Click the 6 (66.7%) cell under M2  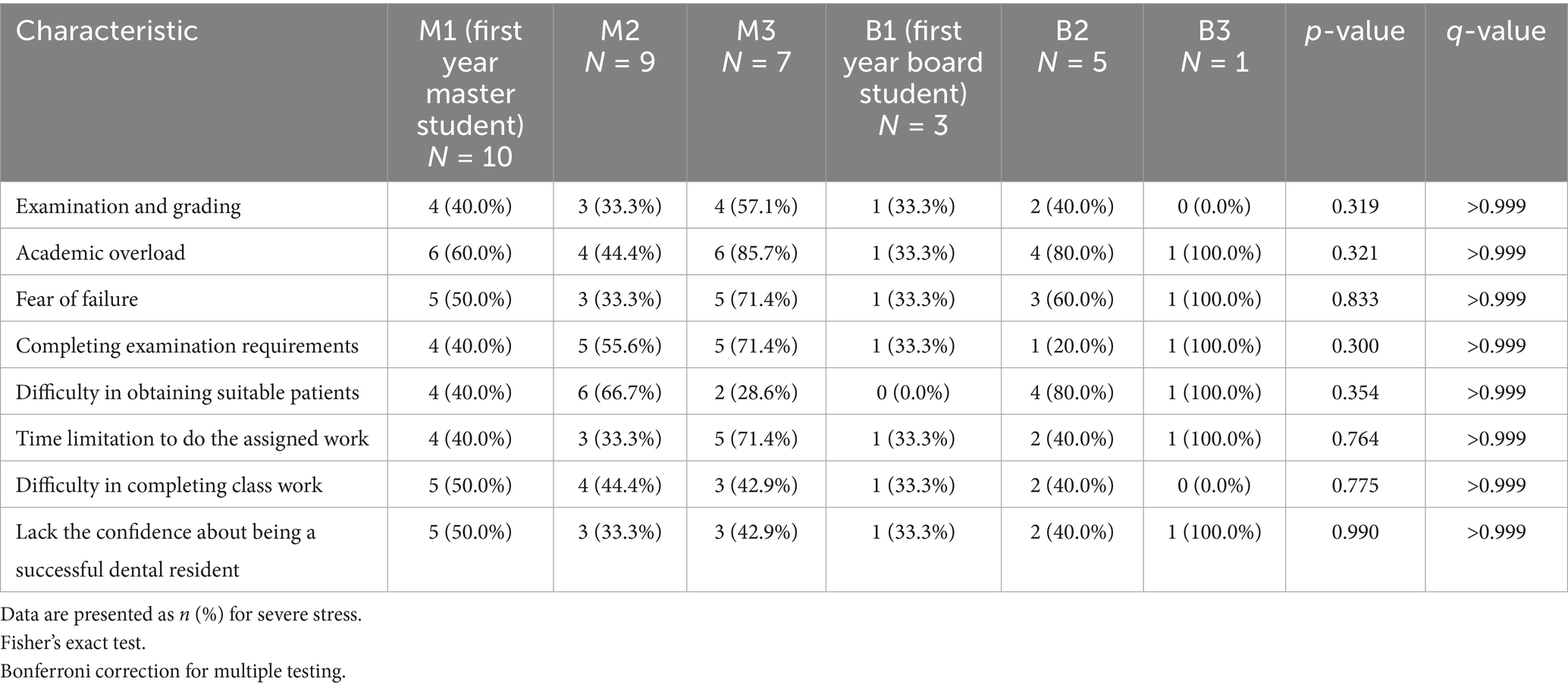[619, 392]
